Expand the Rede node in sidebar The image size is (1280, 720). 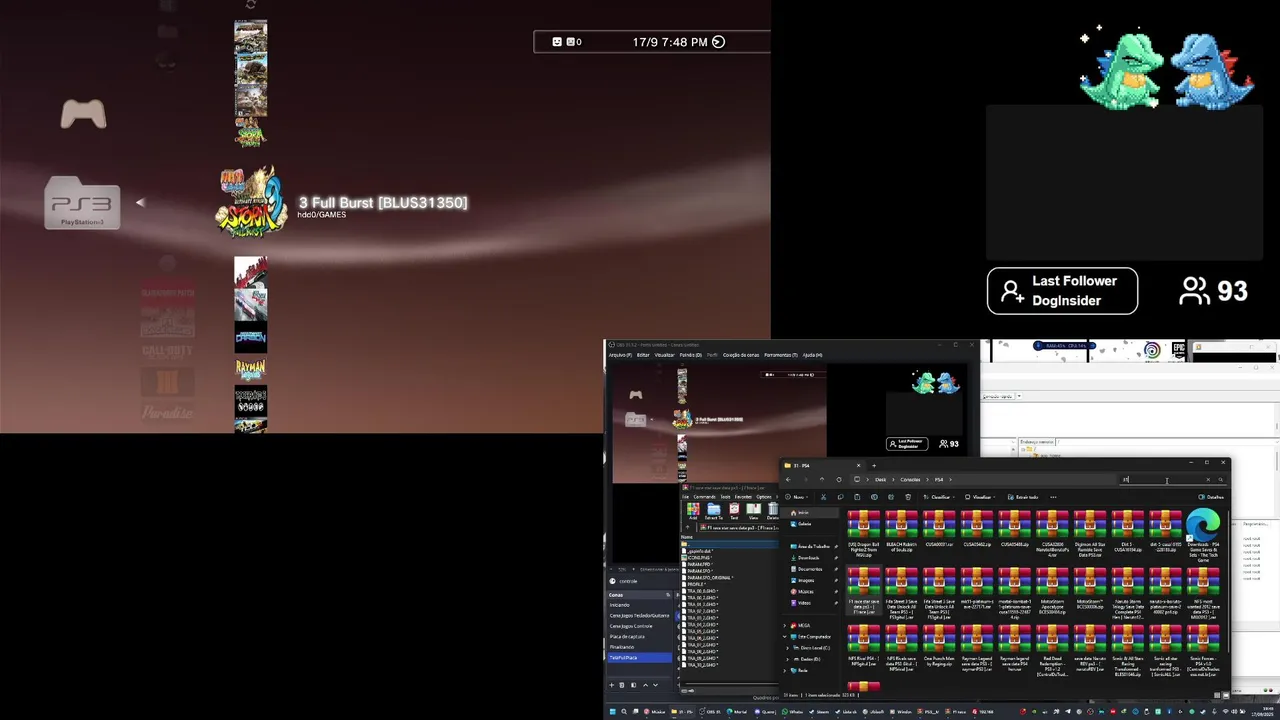pyautogui.click(x=785, y=671)
